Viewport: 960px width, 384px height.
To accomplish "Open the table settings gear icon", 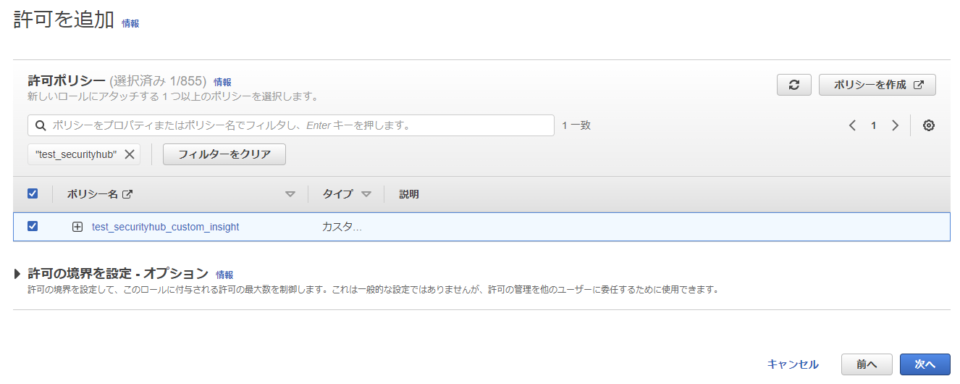I will 928,126.
